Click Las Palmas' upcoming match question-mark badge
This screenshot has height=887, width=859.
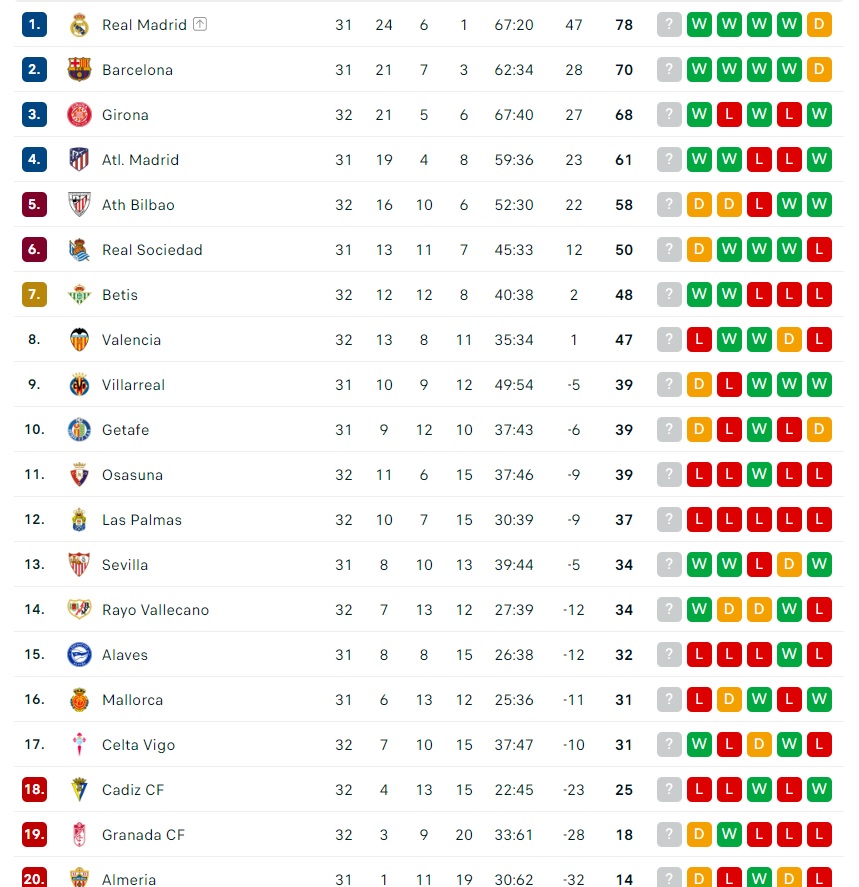[669, 519]
